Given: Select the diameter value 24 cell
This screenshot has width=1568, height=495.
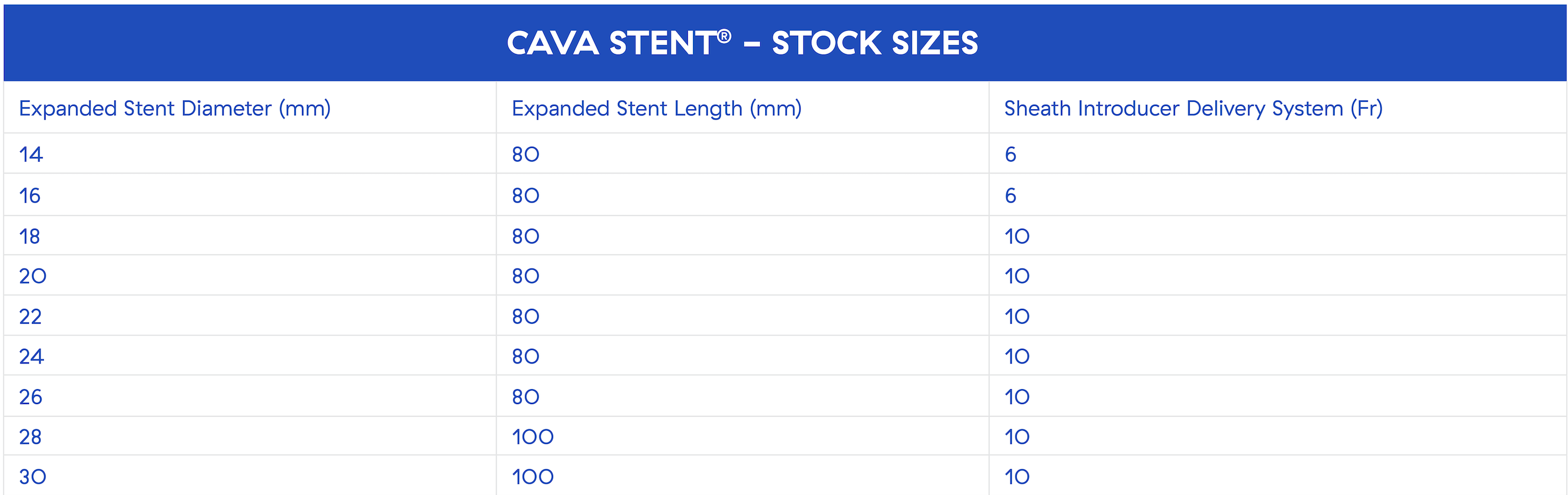Looking at the screenshot, I should tap(32, 356).
